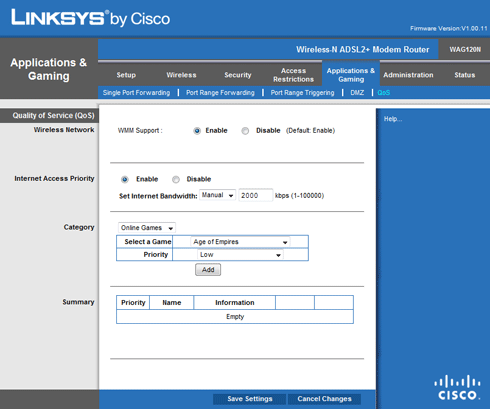Open the Administration tab
490x409 pixels.
pyautogui.click(x=408, y=75)
